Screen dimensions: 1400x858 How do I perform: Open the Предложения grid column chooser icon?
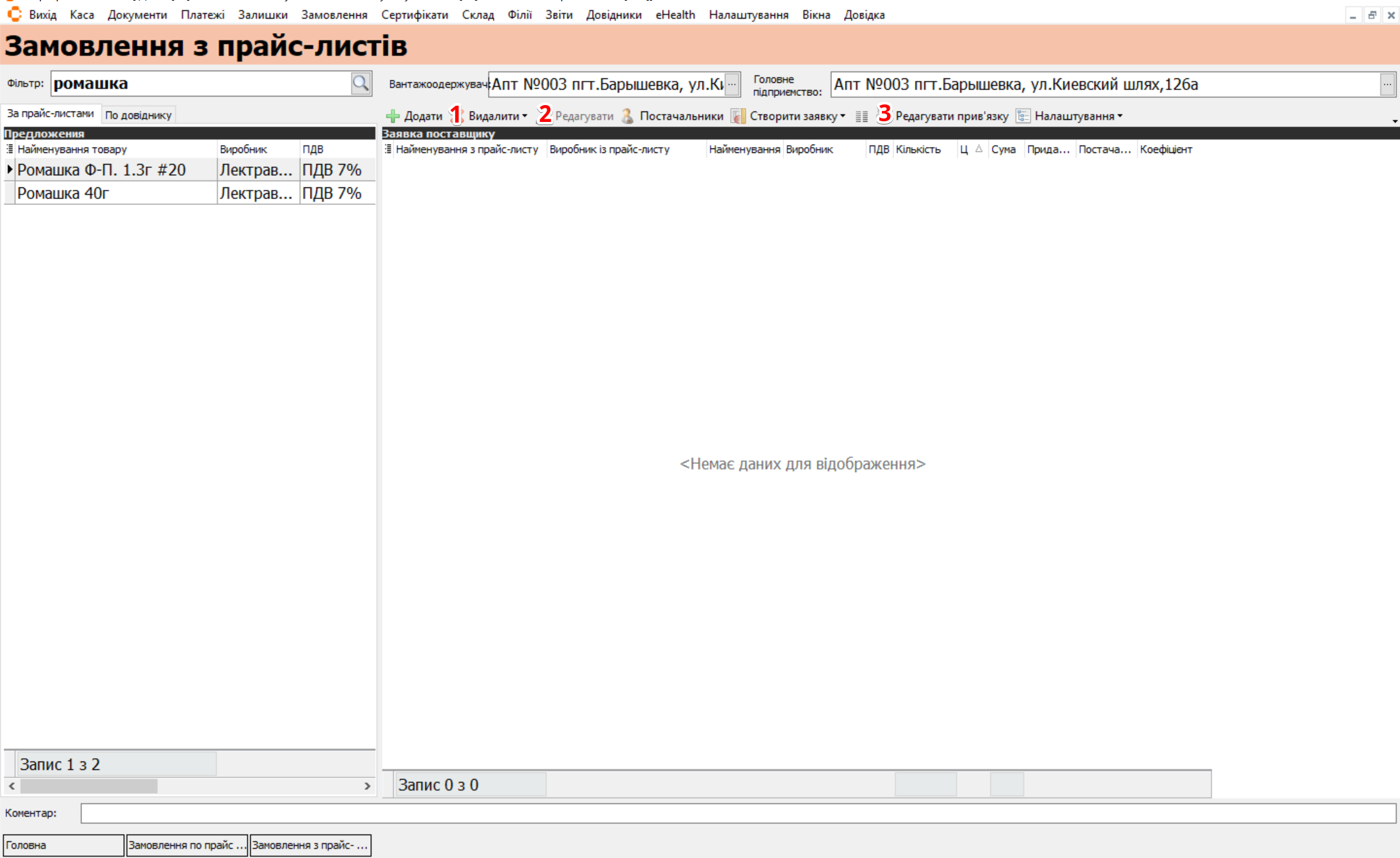point(10,149)
